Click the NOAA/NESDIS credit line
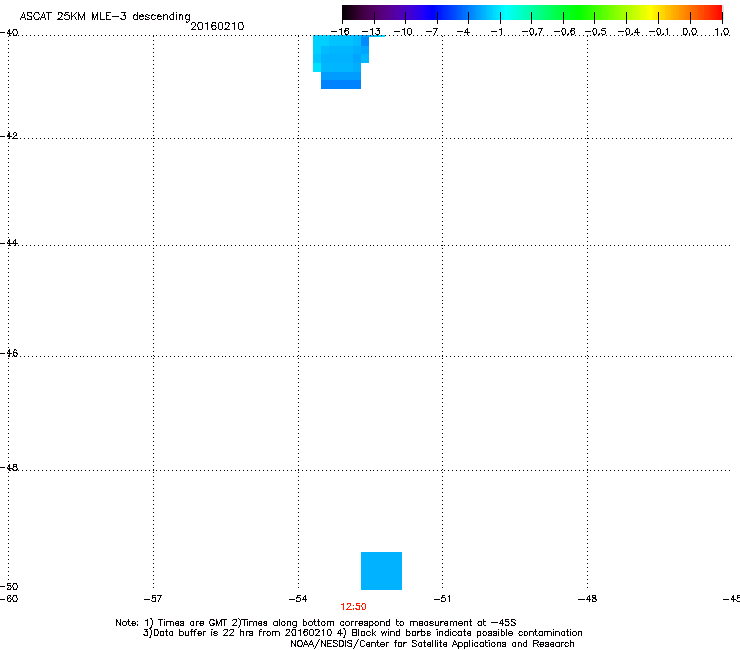740x650 pixels. coord(432,644)
